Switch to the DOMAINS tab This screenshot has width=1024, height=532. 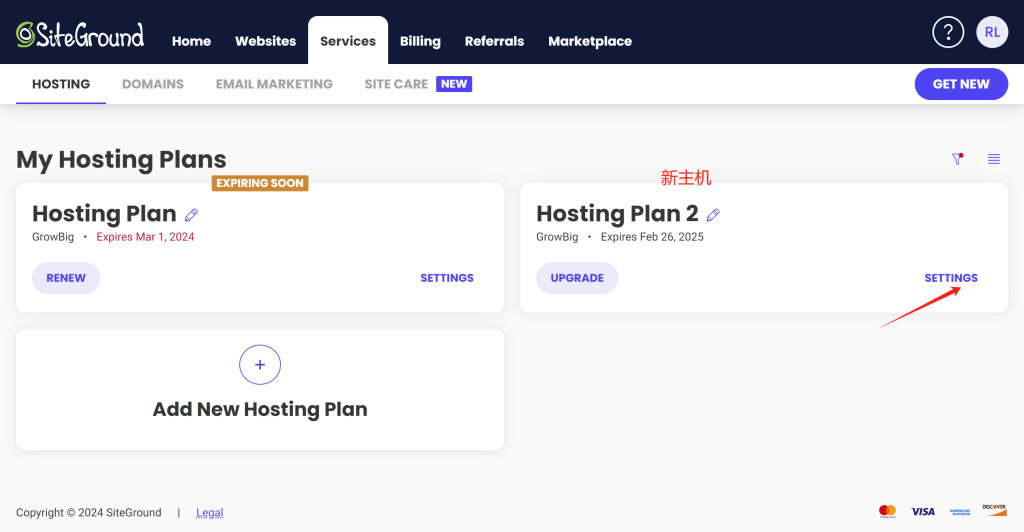click(153, 84)
